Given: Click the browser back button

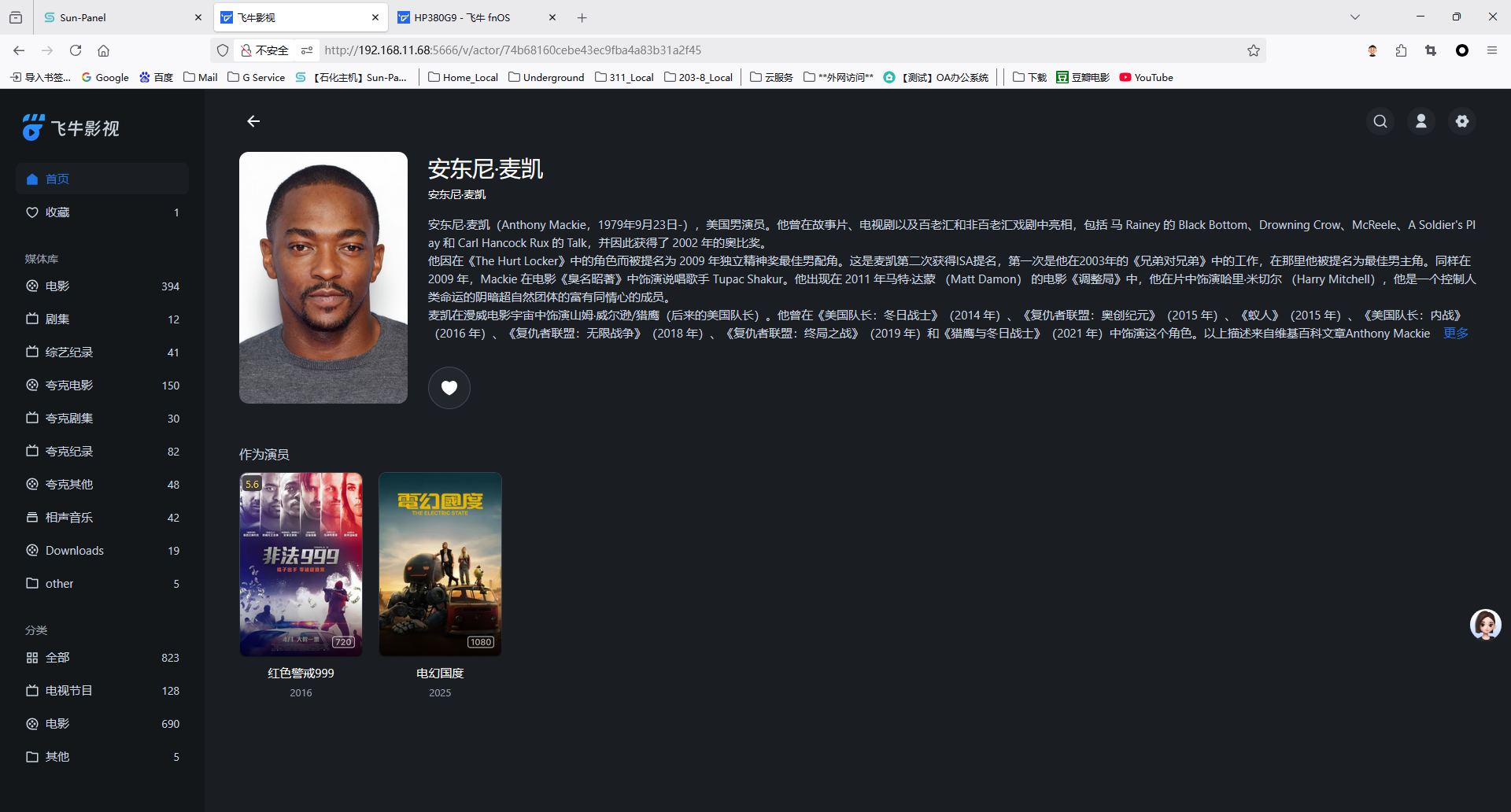Looking at the screenshot, I should (x=19, y=50).
